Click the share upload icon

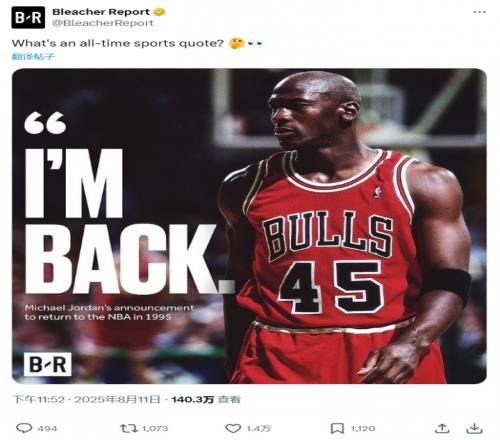pyautogui.click(x=442, y=428)
